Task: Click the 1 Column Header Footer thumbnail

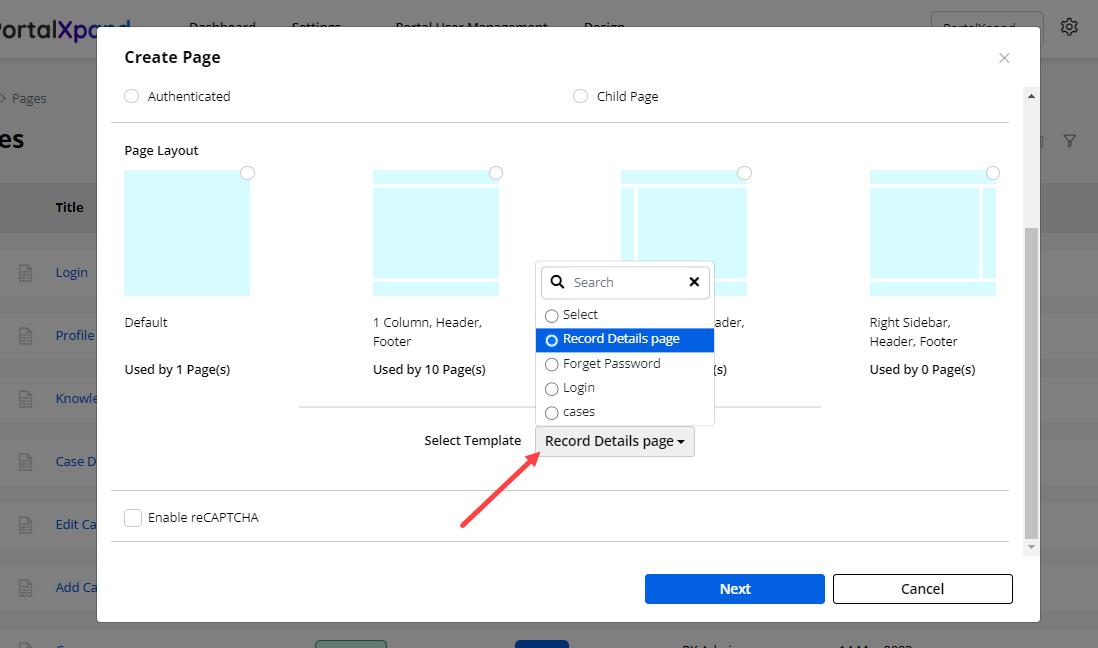Action: 435,233
